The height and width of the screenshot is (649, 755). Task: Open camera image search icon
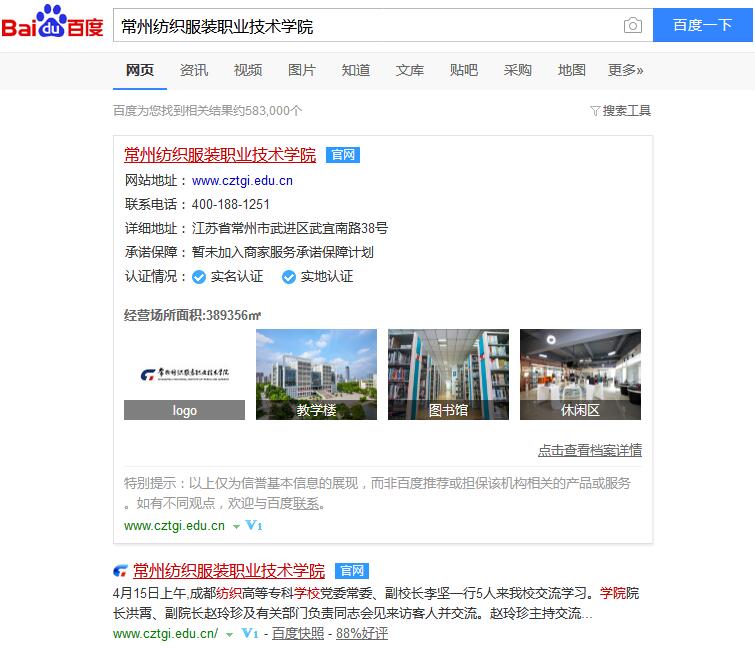click(x=633, y=25)
